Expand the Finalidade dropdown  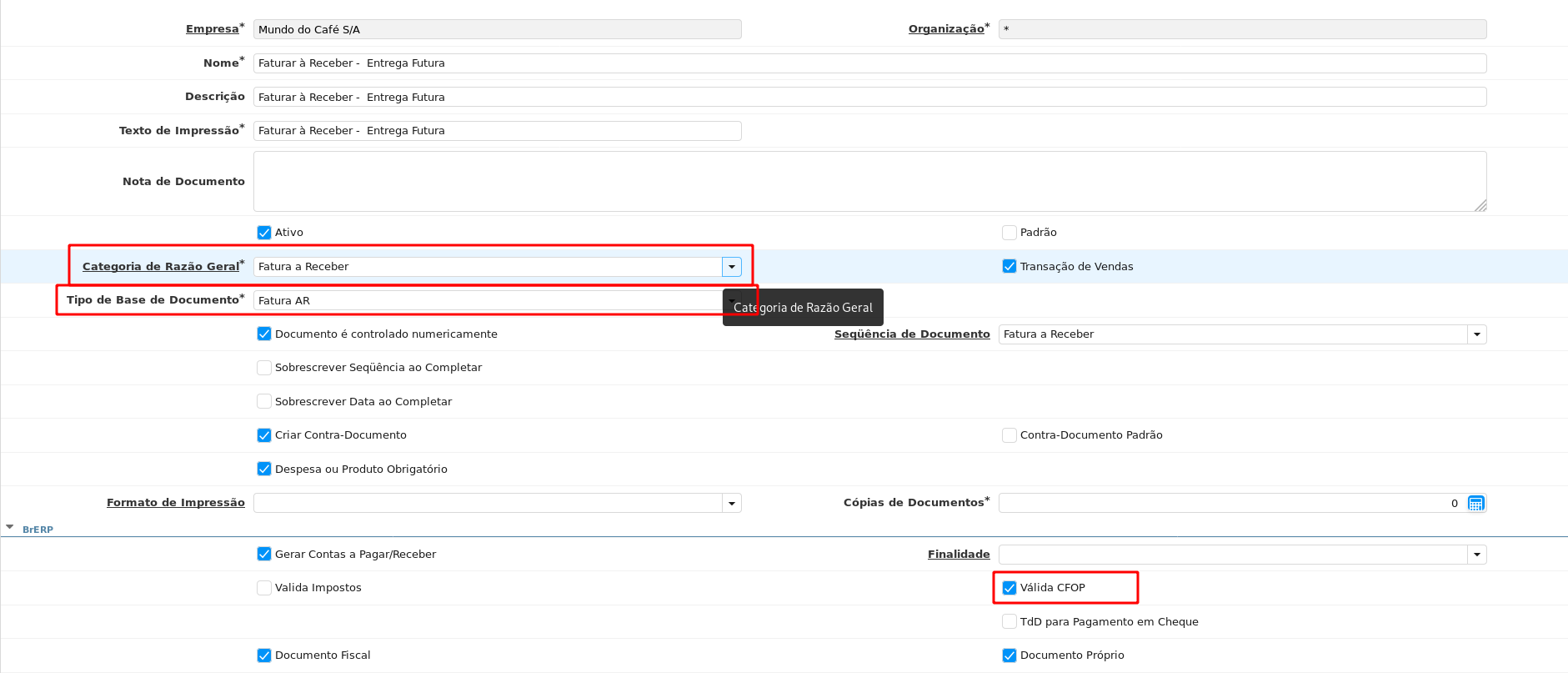[x=1476, y=555]
